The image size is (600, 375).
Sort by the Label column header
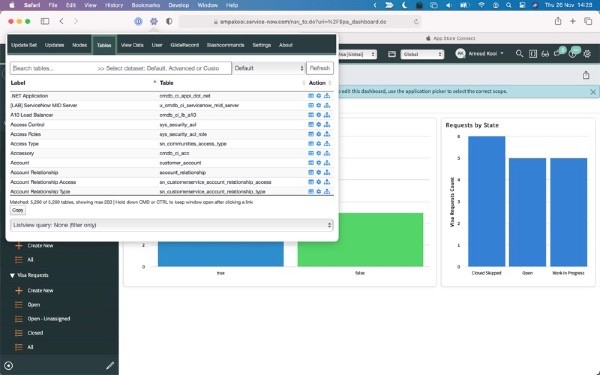(x=18, y=83)
